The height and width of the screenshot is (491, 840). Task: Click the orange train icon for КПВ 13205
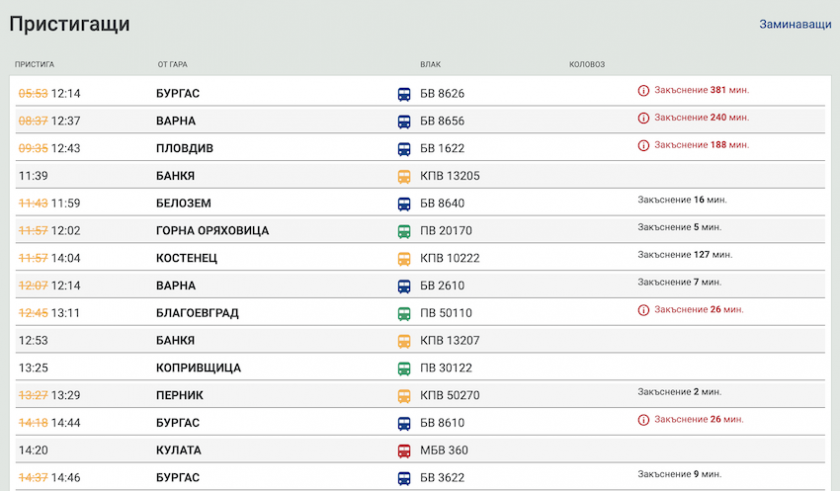(x=404, y=176)
